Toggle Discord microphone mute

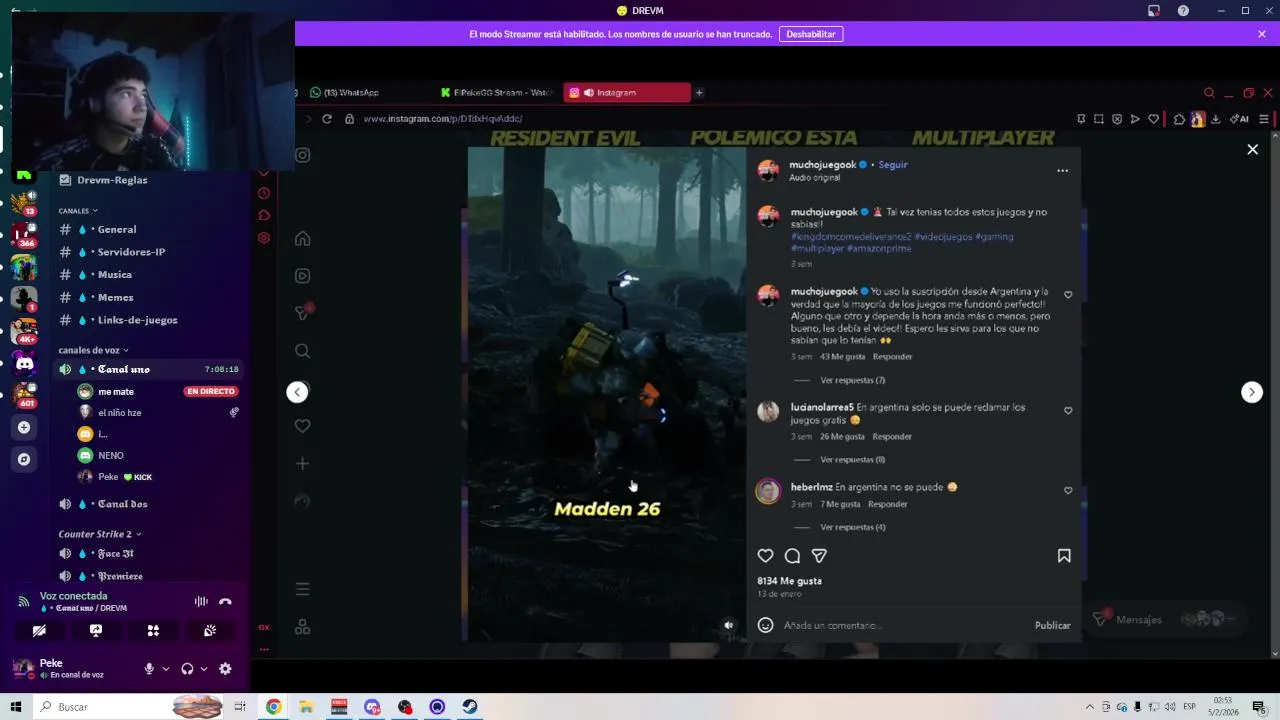(149, 669)
